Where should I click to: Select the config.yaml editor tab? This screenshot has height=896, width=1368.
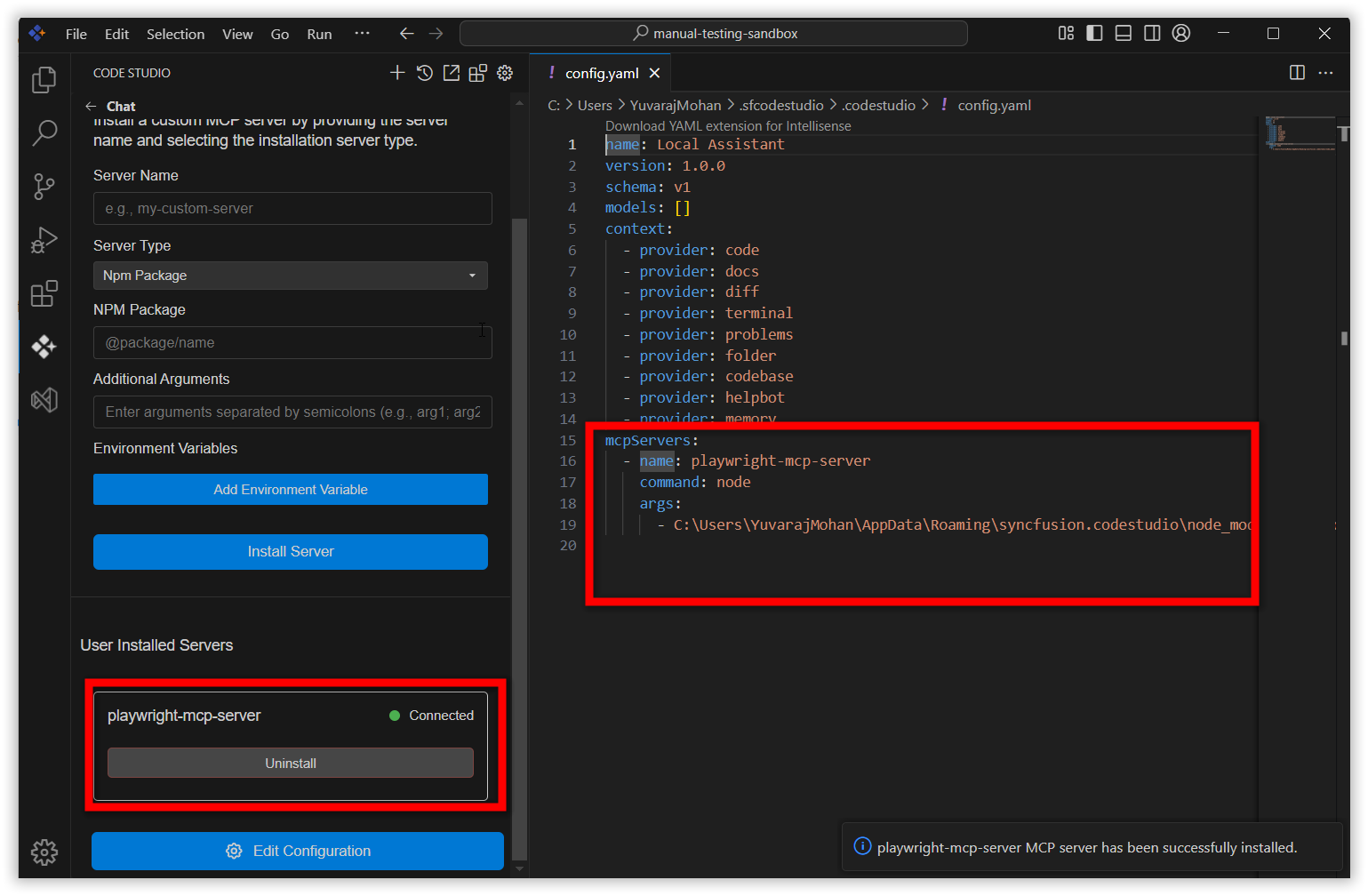point(601,73)
